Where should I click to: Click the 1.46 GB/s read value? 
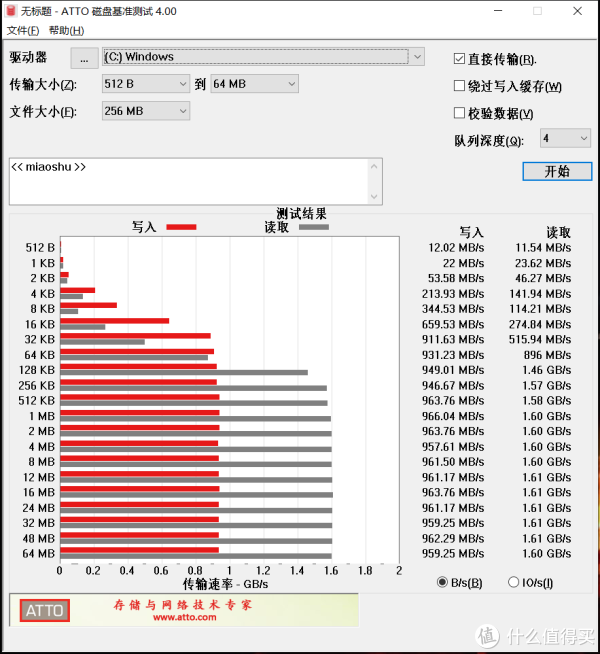point(547,370)
